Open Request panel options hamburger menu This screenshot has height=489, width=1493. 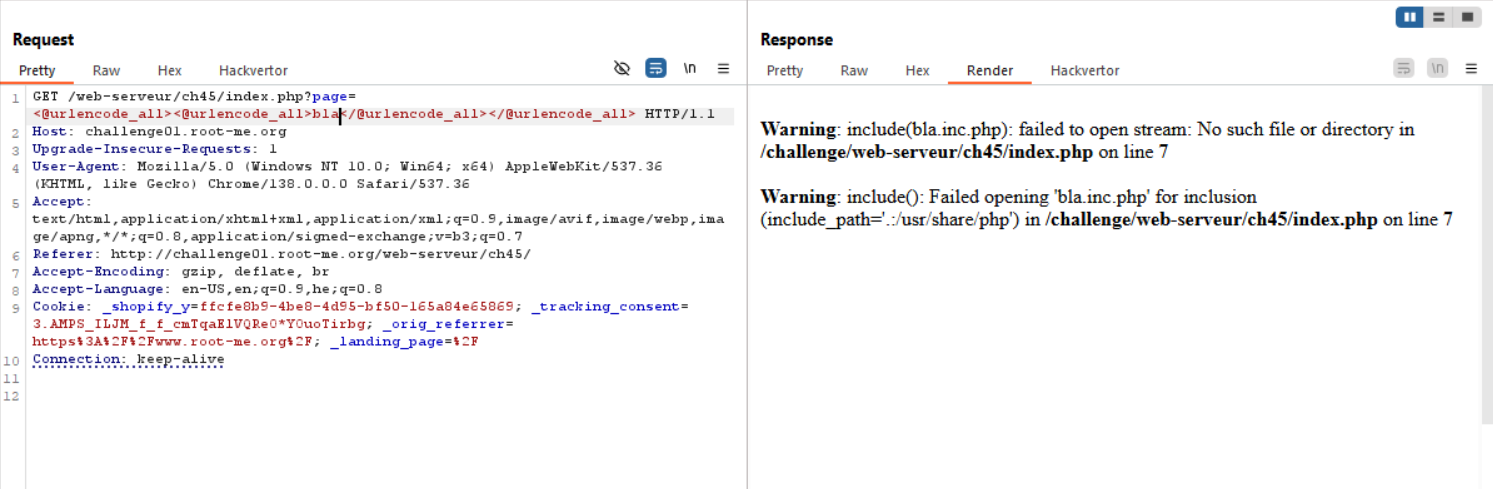pos(724,68)
